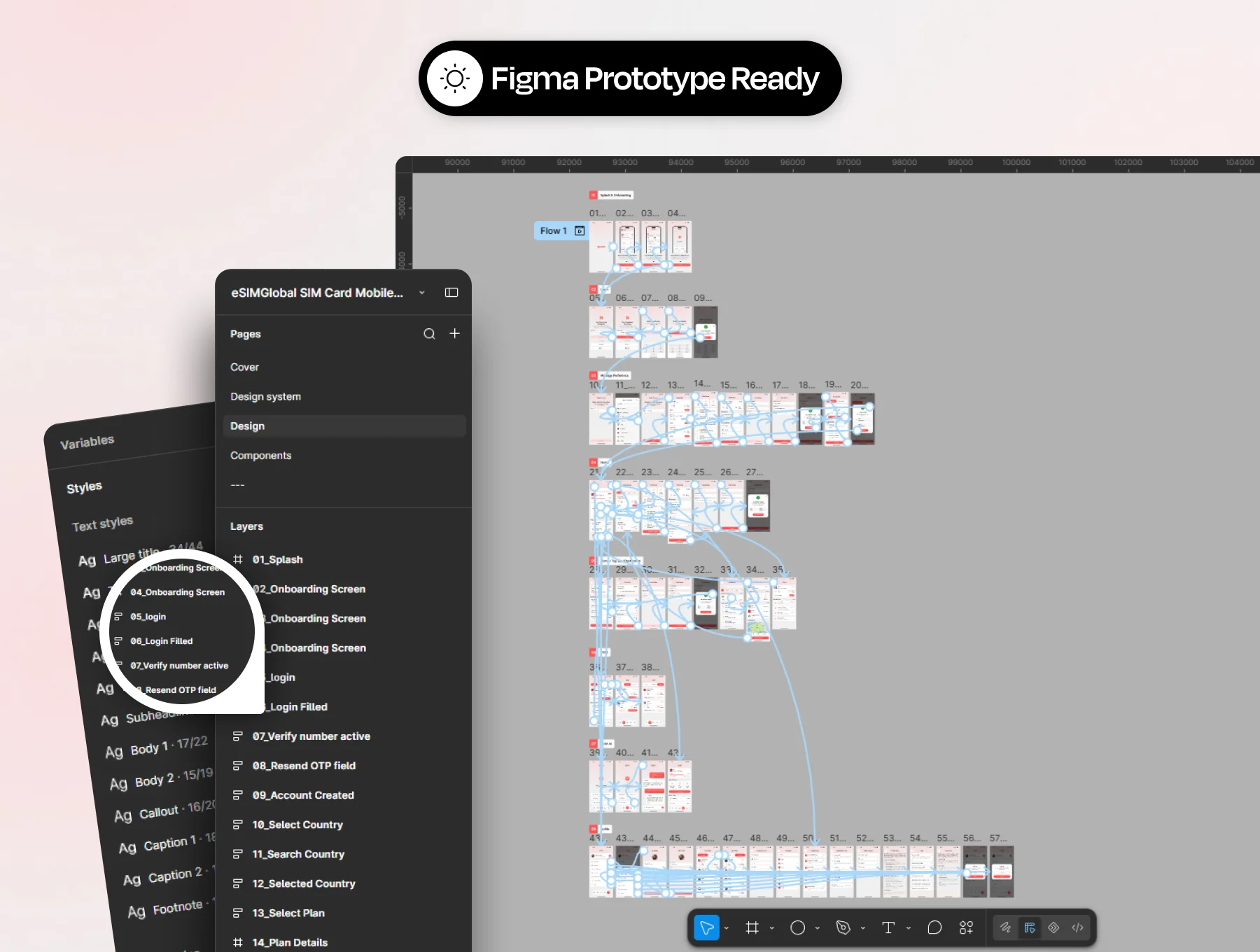The image size is (1260, 952).
Task: Select the Frame tool in the toolbar
Action: point(752,927)
